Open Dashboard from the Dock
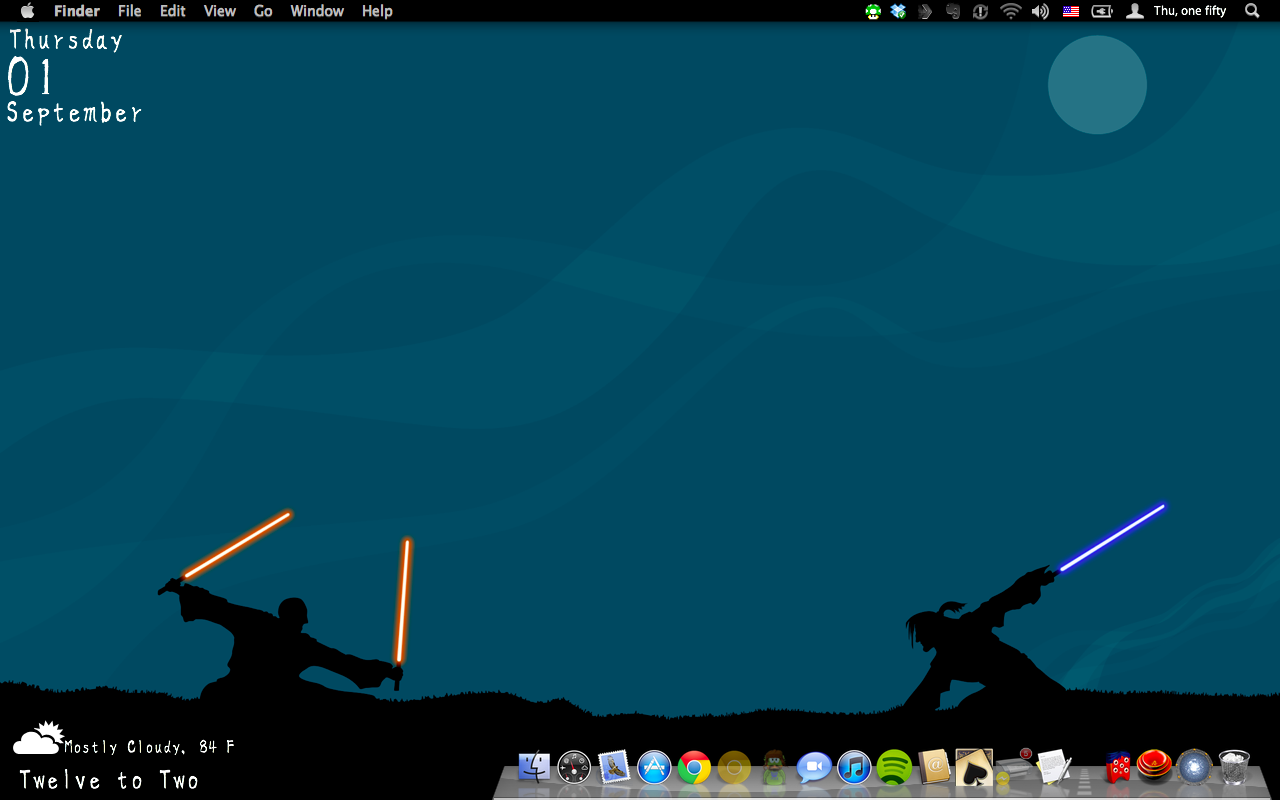 coord(575,768)
